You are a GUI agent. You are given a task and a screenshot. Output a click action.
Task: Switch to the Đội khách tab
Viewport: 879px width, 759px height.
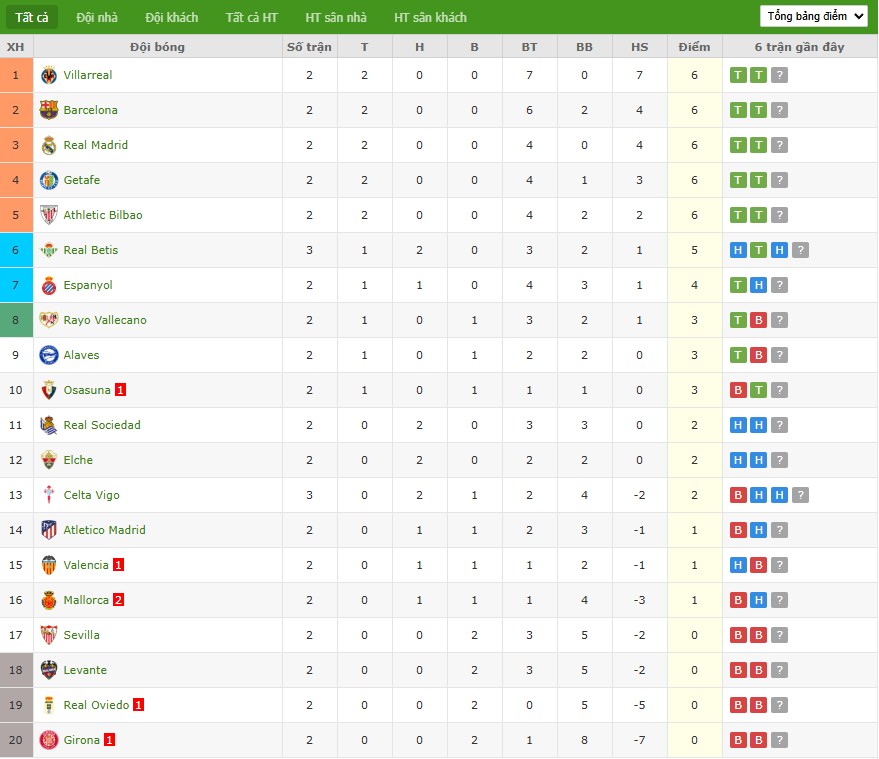click(x=171, y=17)
